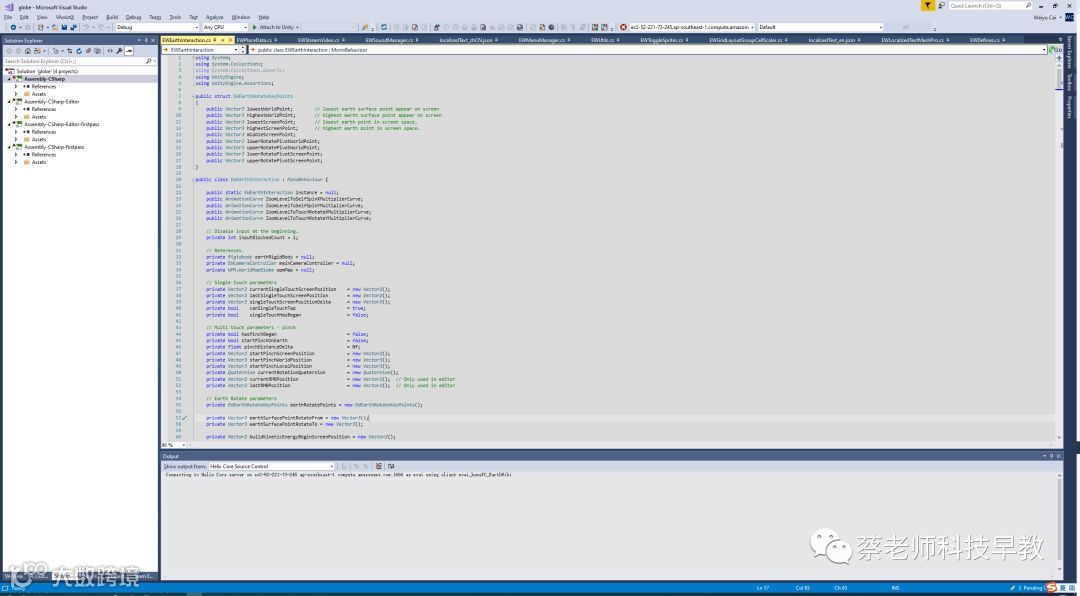The image size is (1080, 596).
Task: Open the File menu
Action: 8,17
